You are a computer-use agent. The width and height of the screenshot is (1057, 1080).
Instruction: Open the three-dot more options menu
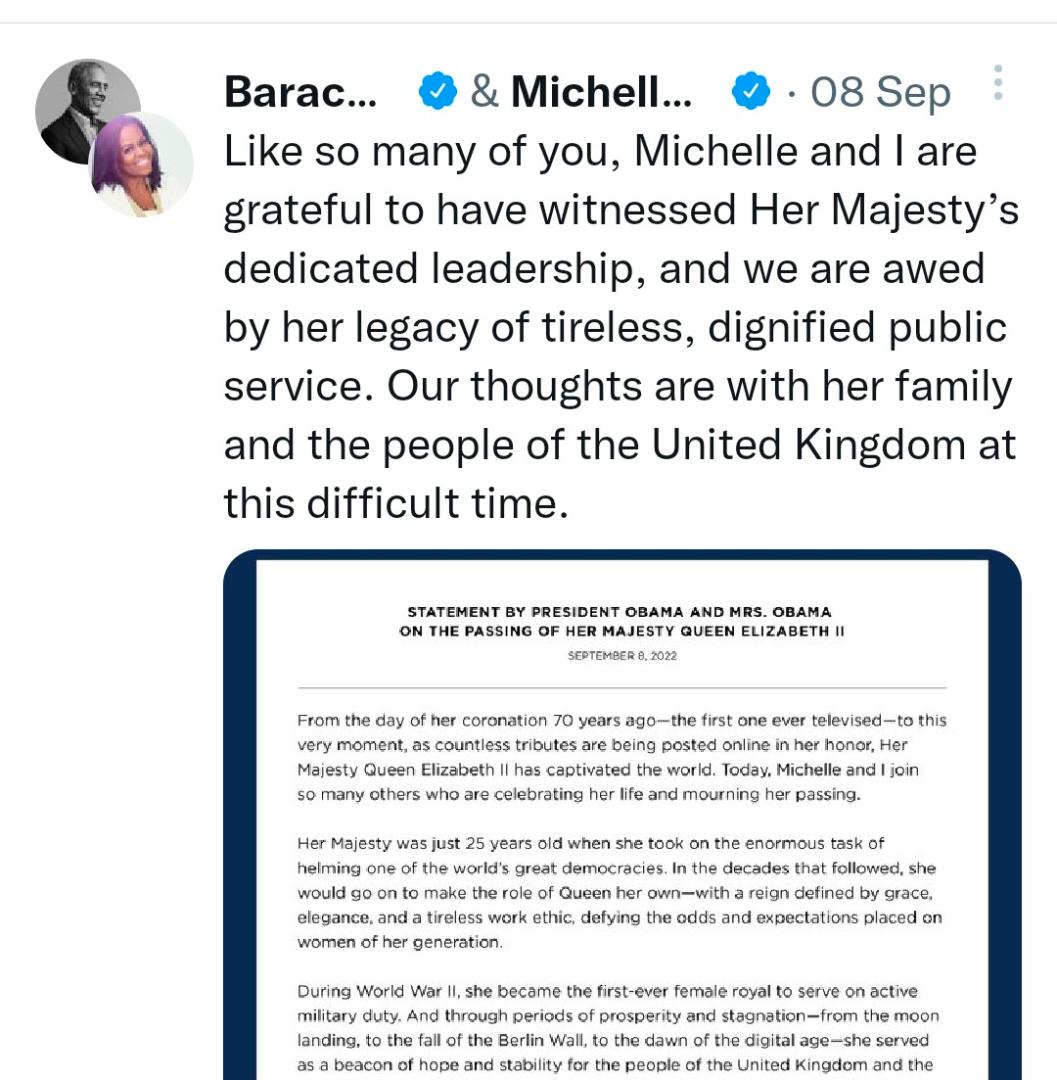997,83
